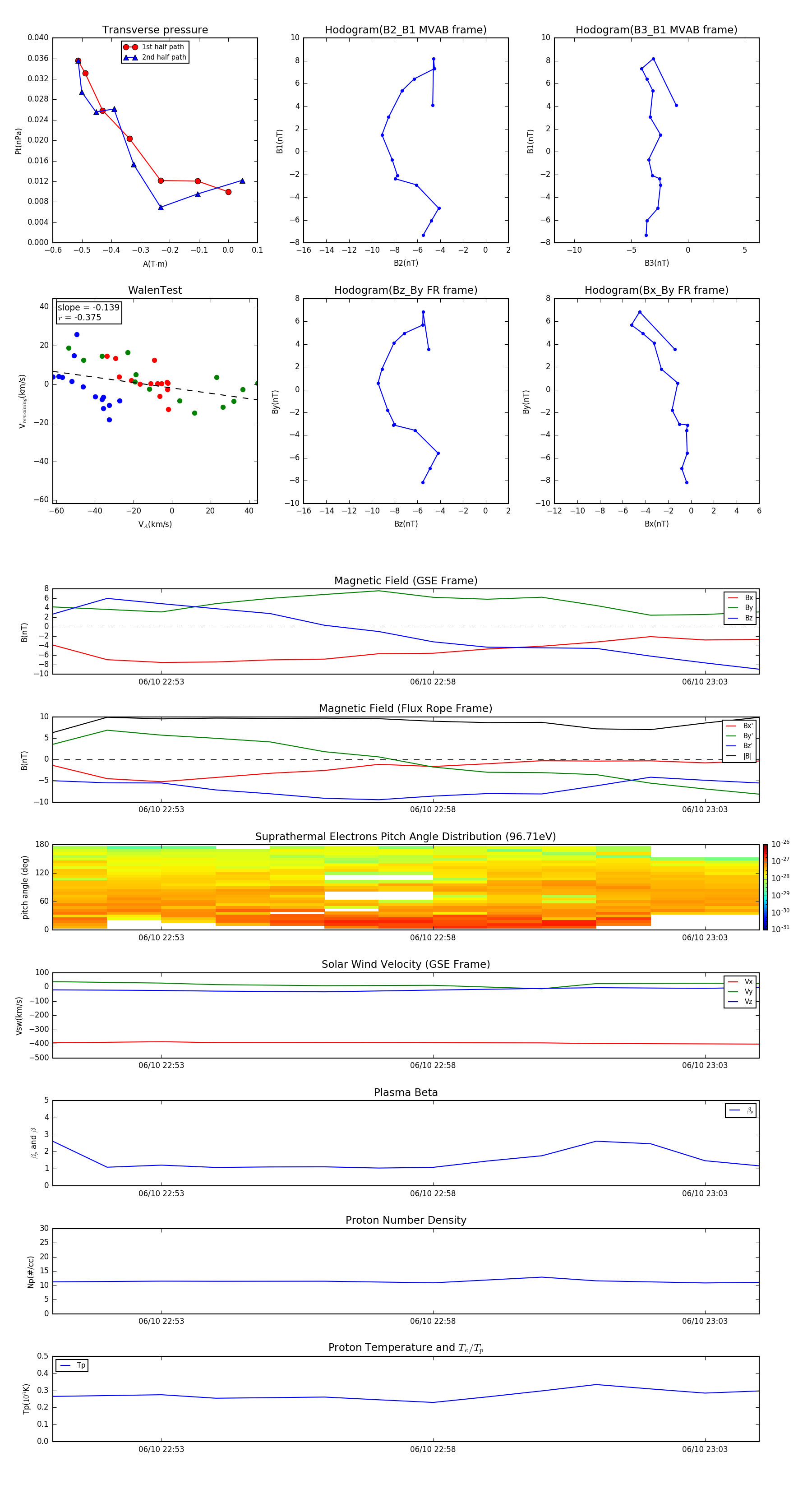
Task: Select the 'Bx(nT)' x-axis label
Action: coord(656,524)
